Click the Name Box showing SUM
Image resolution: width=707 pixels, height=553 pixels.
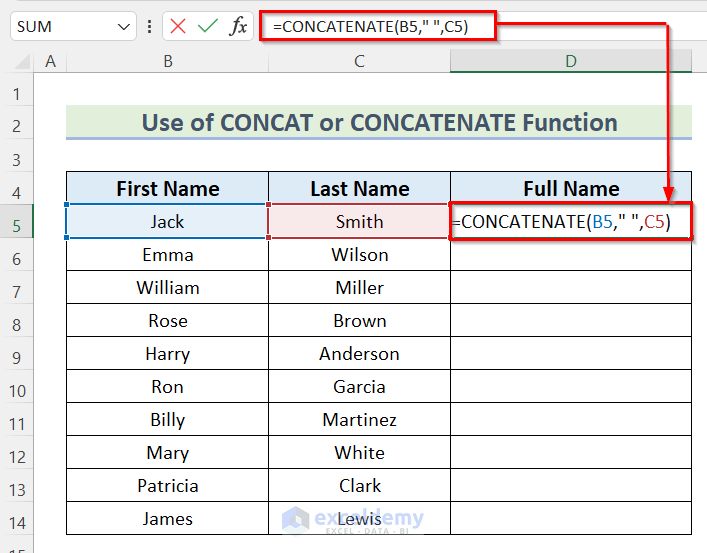coord(60,27)
